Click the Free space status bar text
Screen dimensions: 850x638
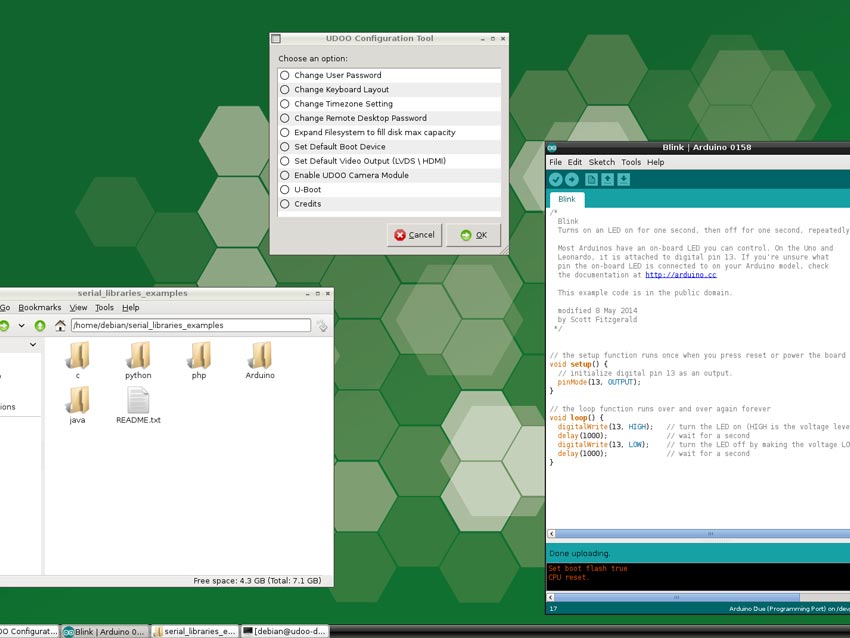[x=257, y=581]
